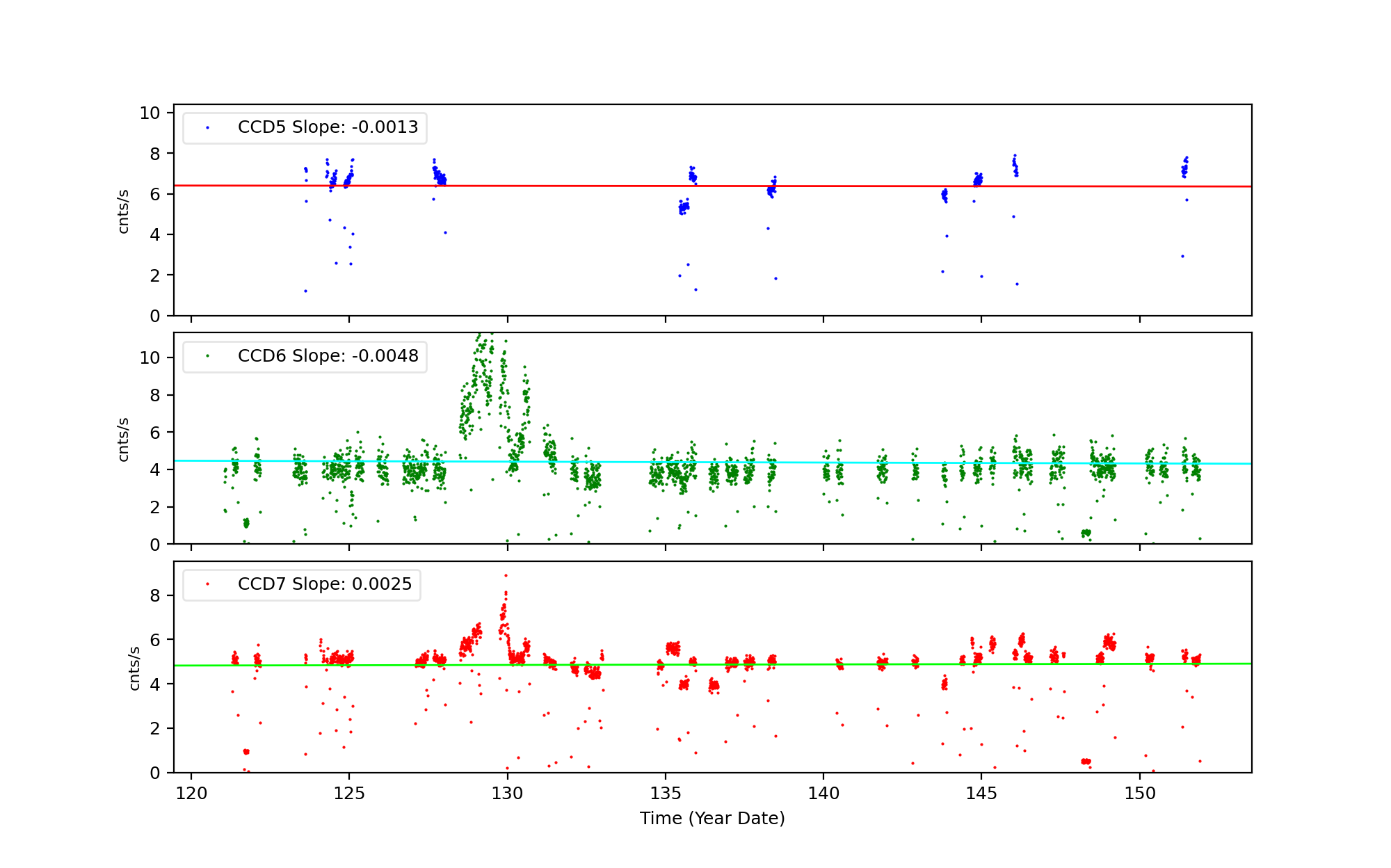
Task: Click x-axis tick label 150
Action: click(1139, 794)
